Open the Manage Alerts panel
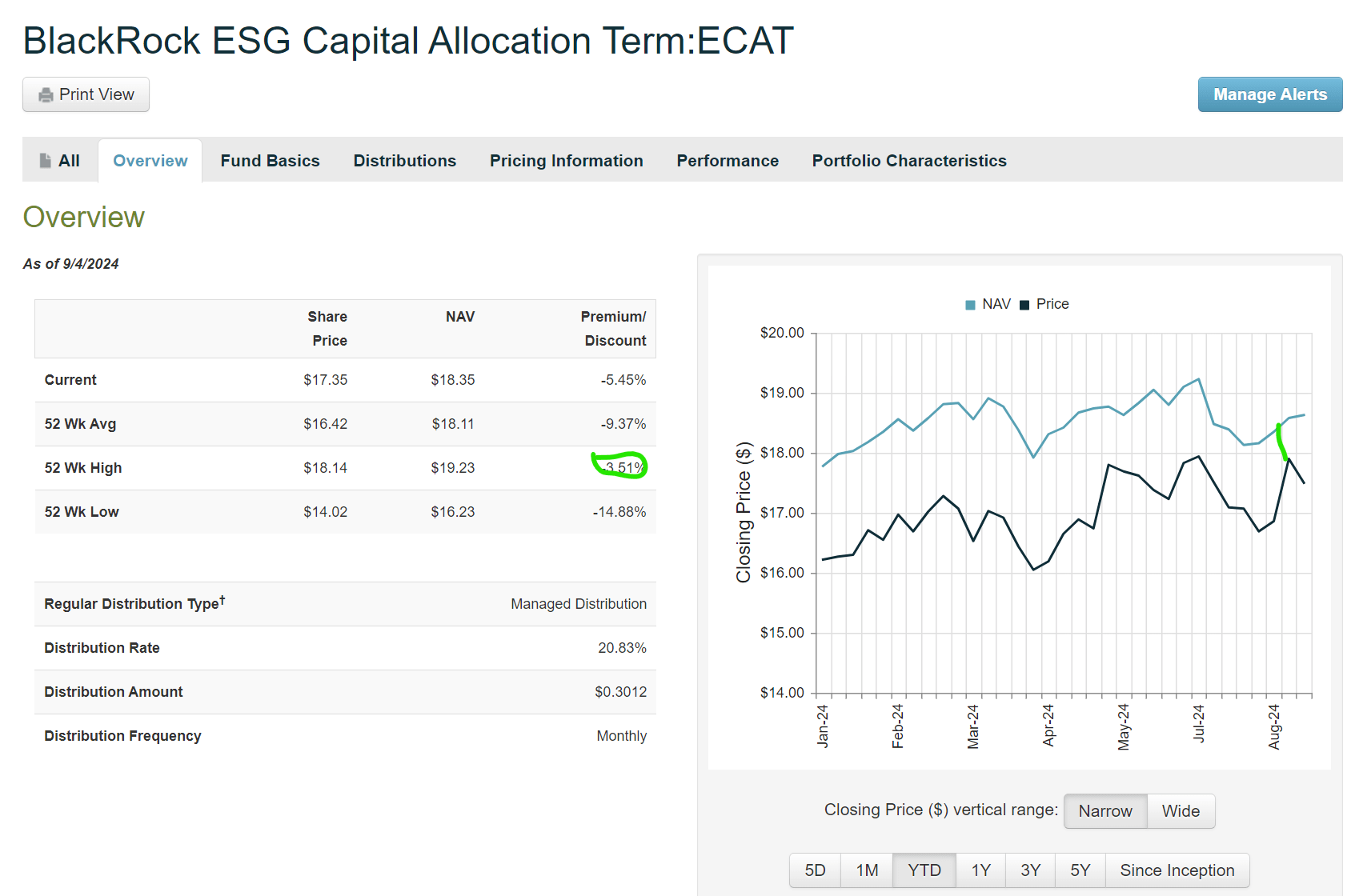The width and height of the screenshot is (1347, 896). pyautogui.click(x=1269, y=94)
